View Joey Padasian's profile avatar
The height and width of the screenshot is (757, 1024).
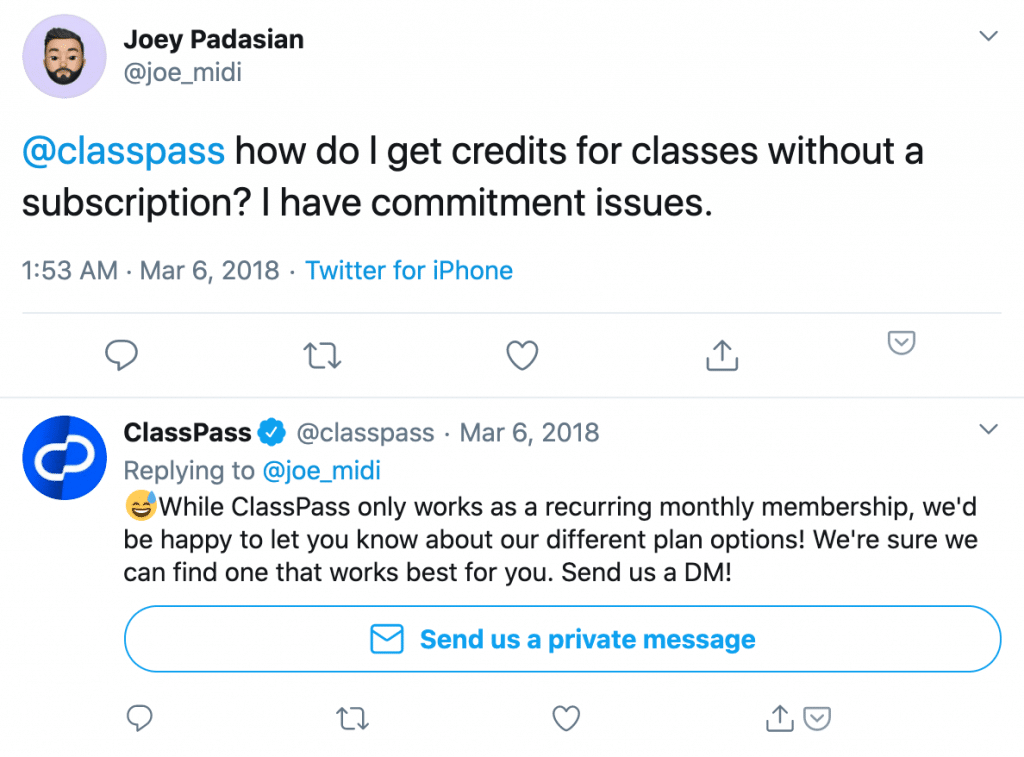[64, 56]
